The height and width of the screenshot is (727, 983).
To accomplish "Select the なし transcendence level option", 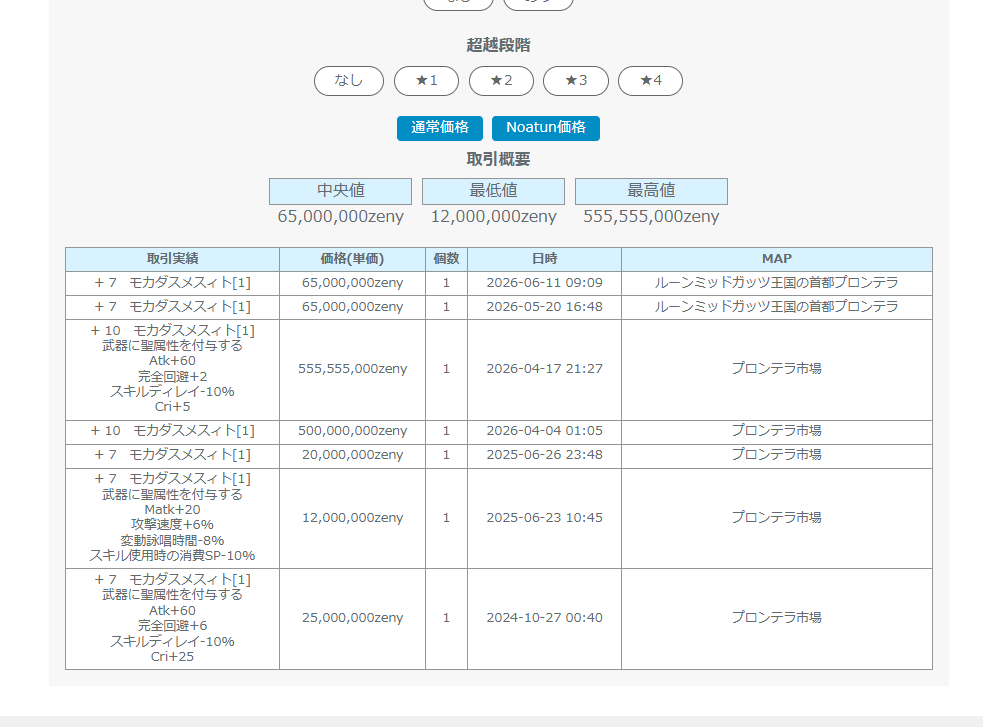I will pos(349,81).
